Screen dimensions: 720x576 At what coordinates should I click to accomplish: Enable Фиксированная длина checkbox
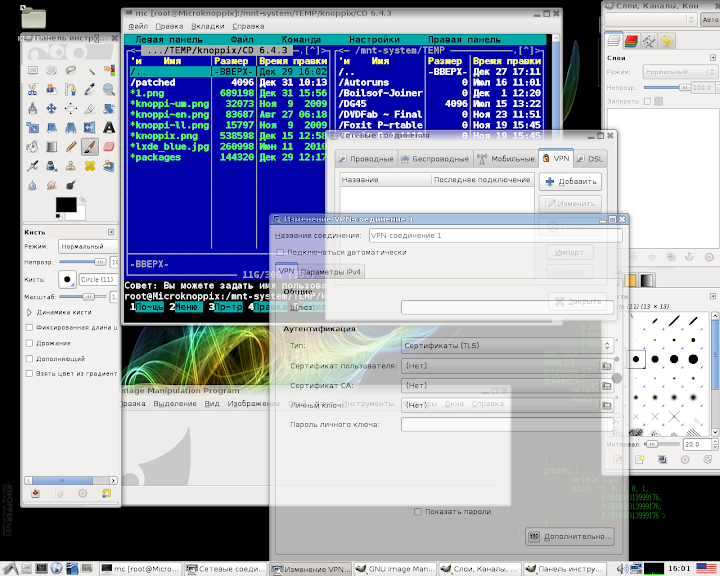point(29,328)
